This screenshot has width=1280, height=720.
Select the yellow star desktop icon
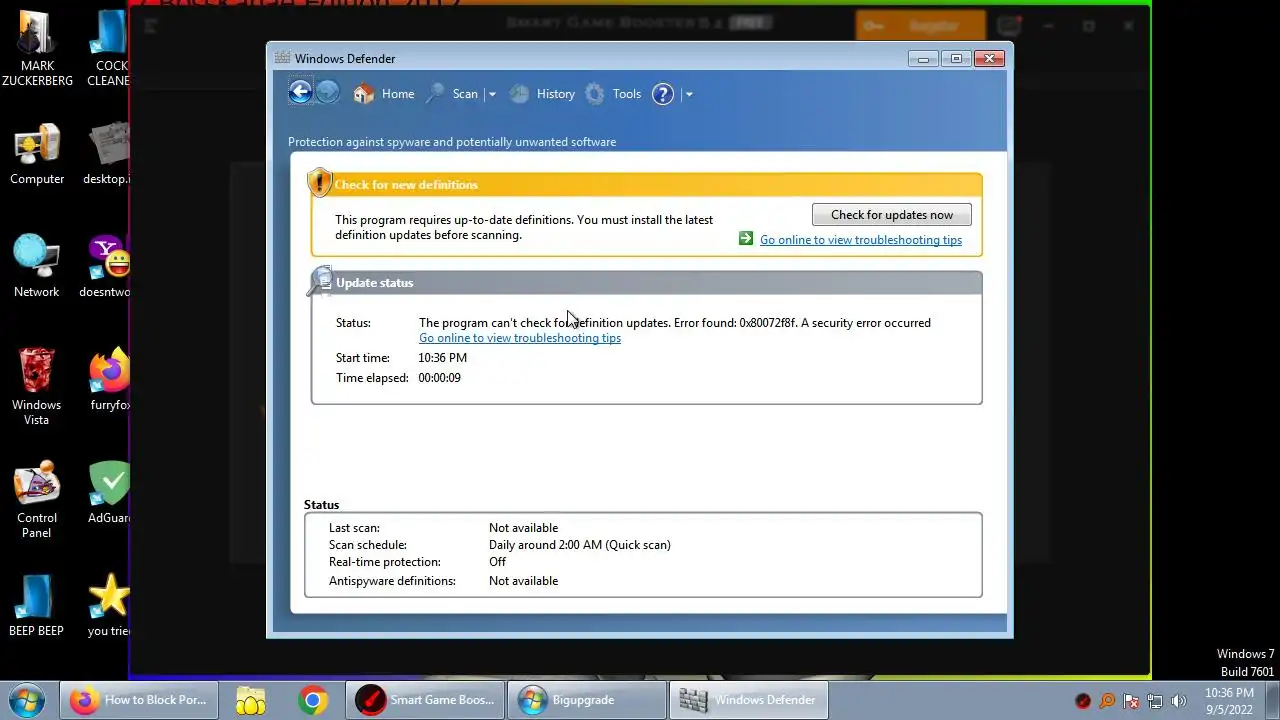[108, 605]
